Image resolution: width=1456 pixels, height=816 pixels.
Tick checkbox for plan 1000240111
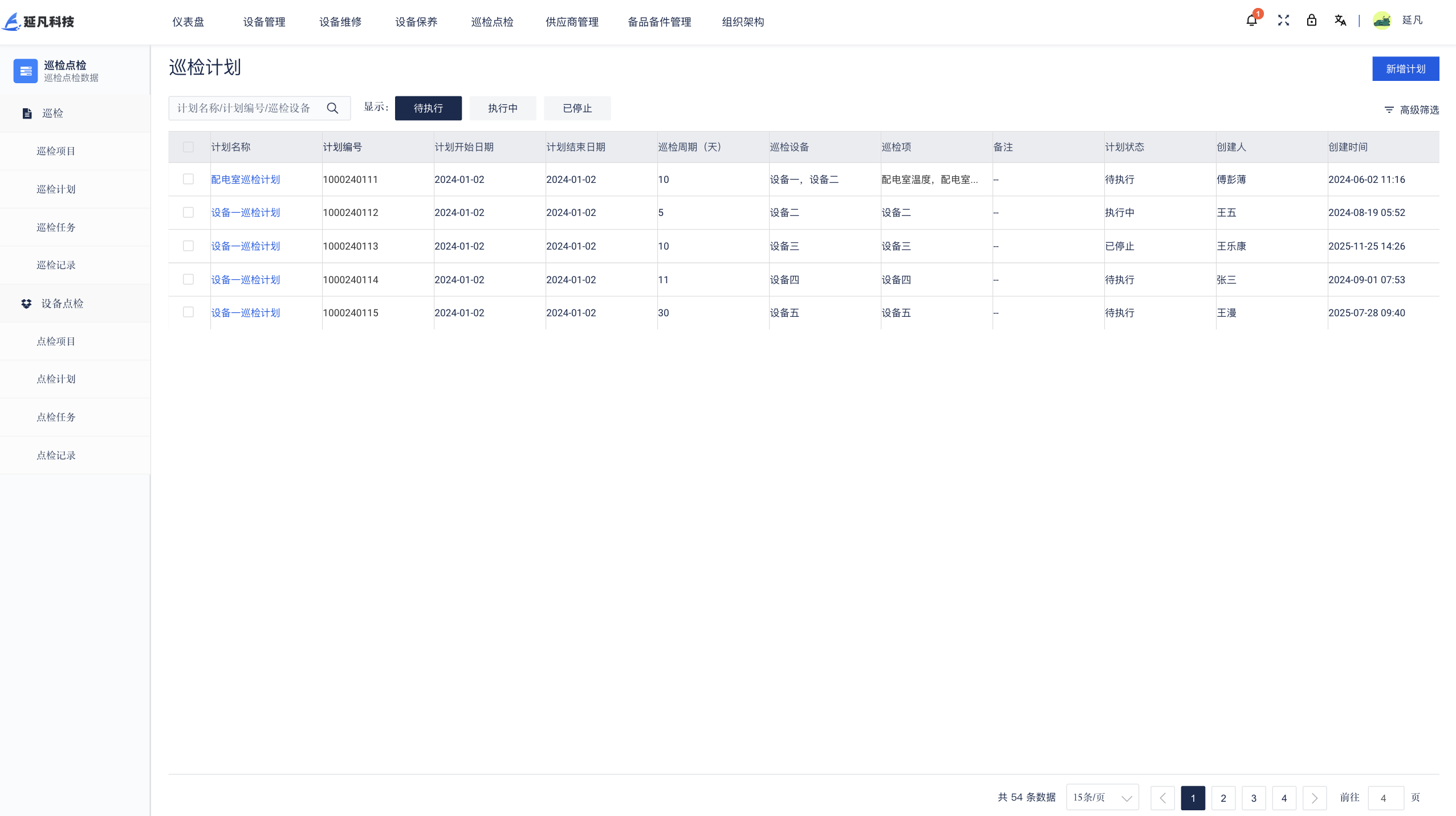click(188, 179)
